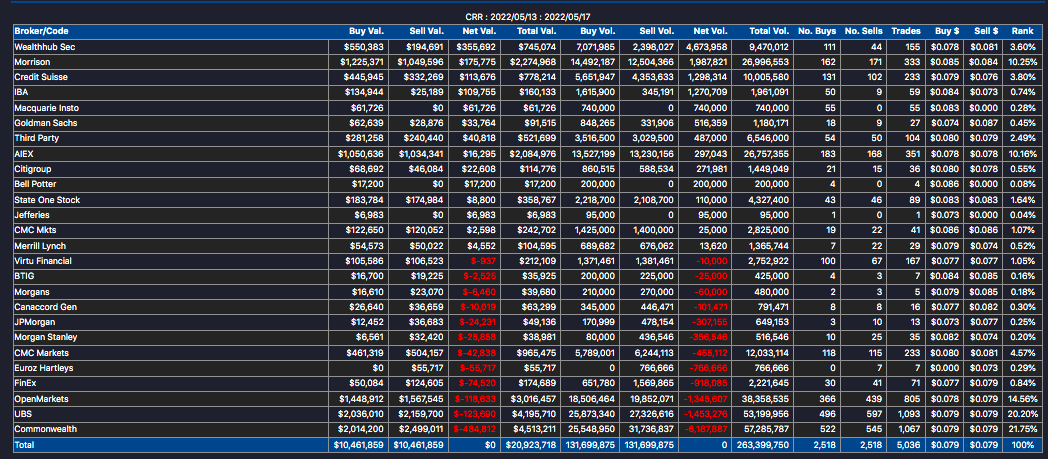Click the Sell $ column header
Screen dimensions: 1048x459
(x=987, y=31)
